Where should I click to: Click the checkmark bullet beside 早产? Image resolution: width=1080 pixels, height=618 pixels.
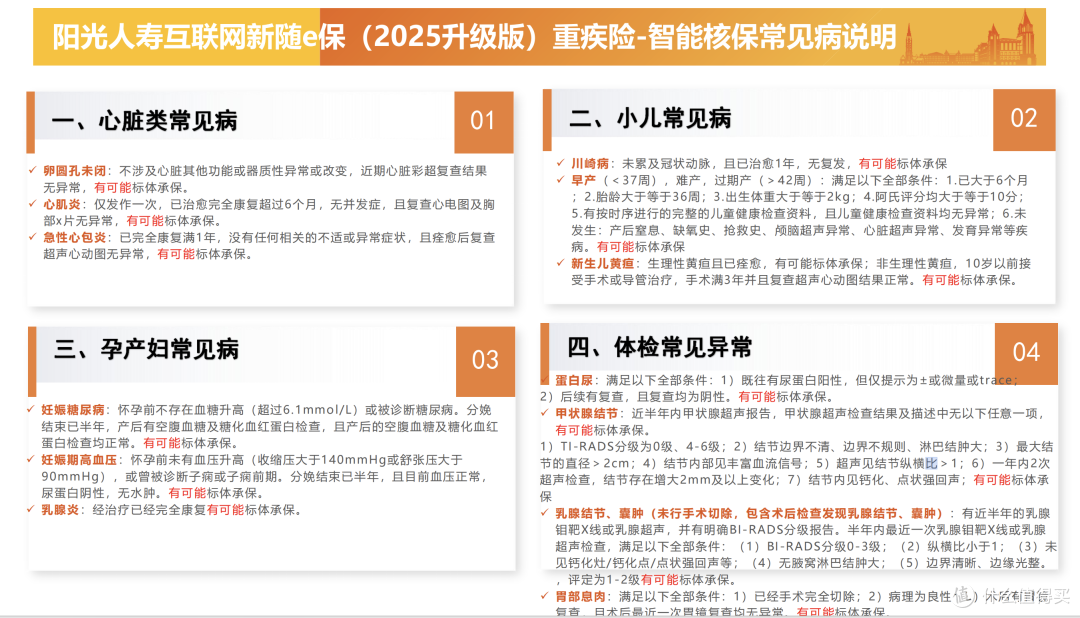[561, 180]
